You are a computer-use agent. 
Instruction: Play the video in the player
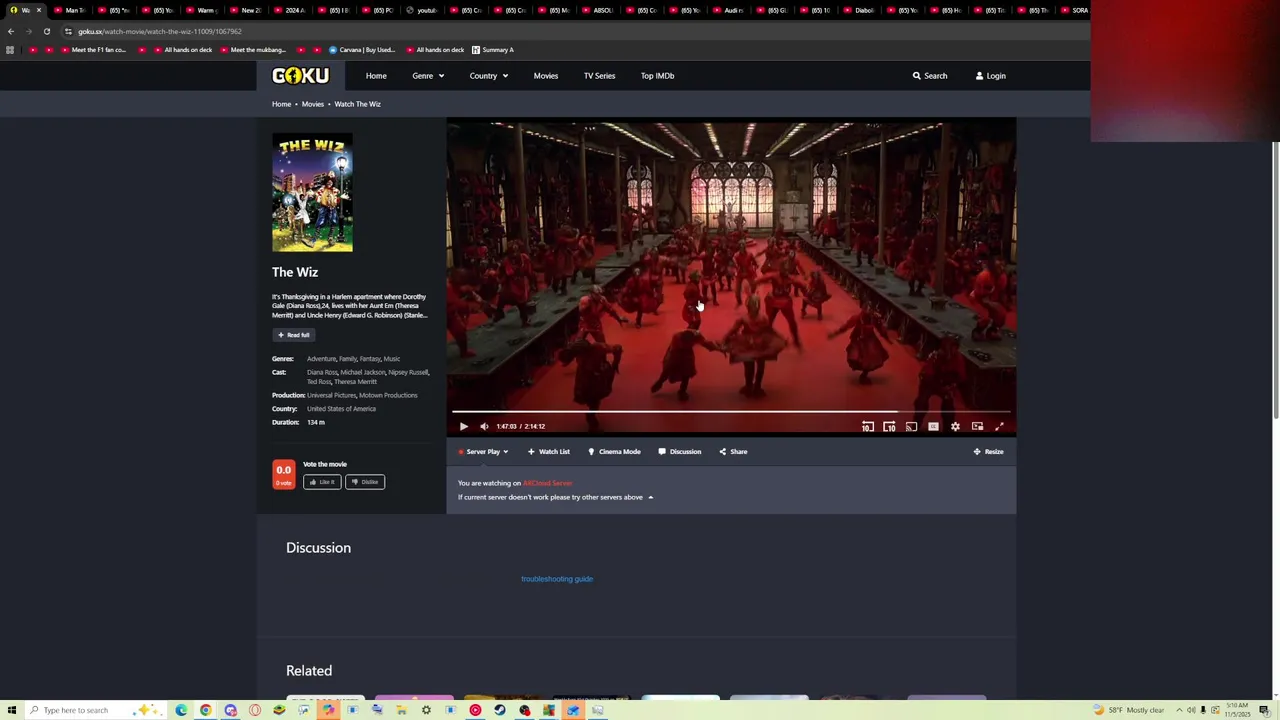click(x=464, y=426)
